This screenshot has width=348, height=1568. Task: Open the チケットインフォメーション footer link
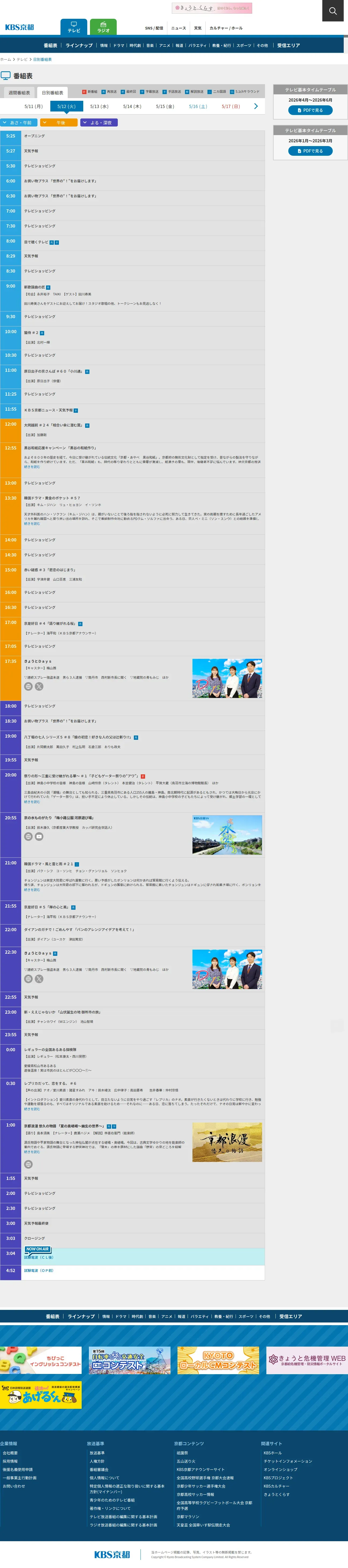288,1461
